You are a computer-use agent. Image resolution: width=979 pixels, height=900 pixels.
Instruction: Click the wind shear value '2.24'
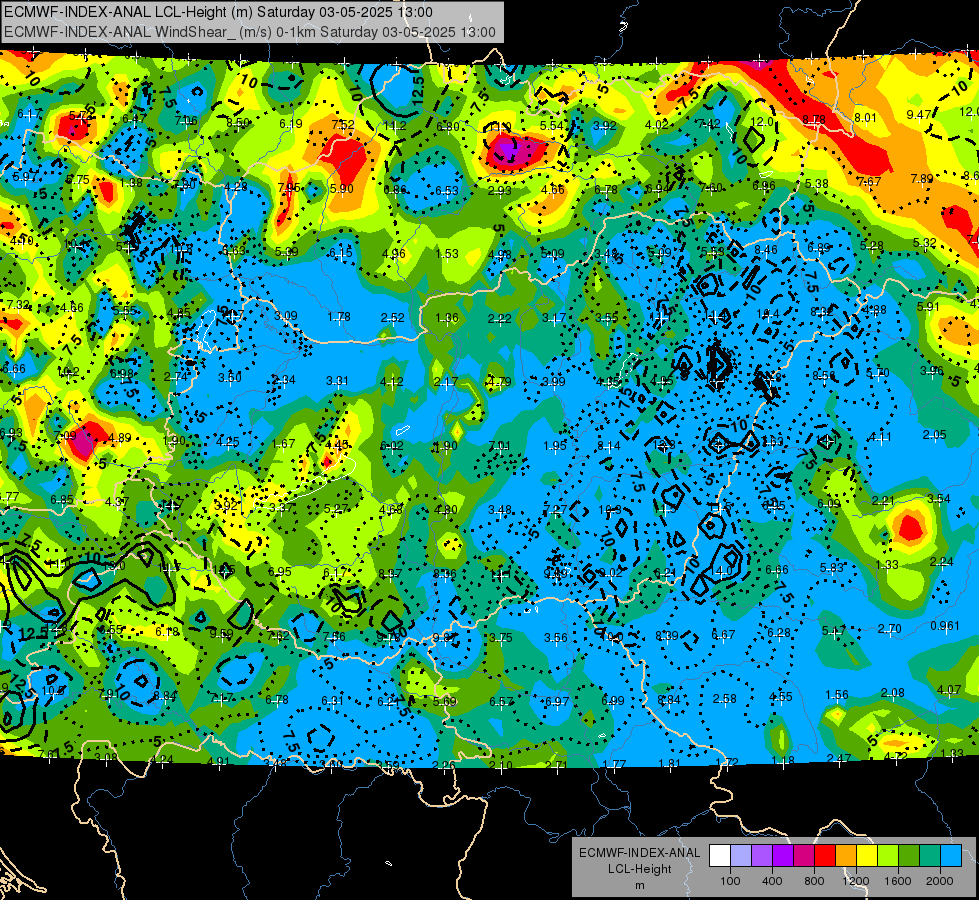pos(942,561)
